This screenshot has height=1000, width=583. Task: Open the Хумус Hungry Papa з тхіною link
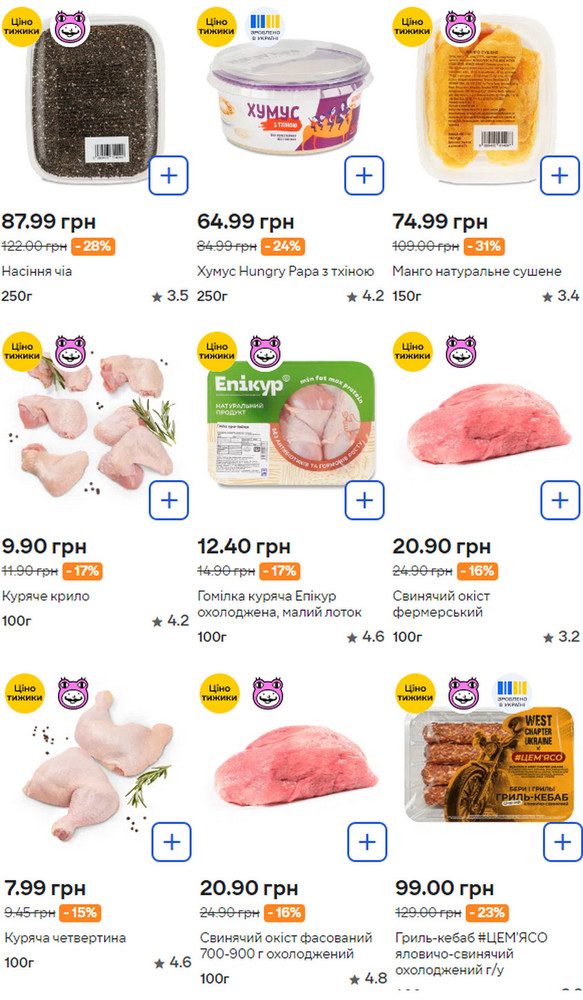point(286,271)
